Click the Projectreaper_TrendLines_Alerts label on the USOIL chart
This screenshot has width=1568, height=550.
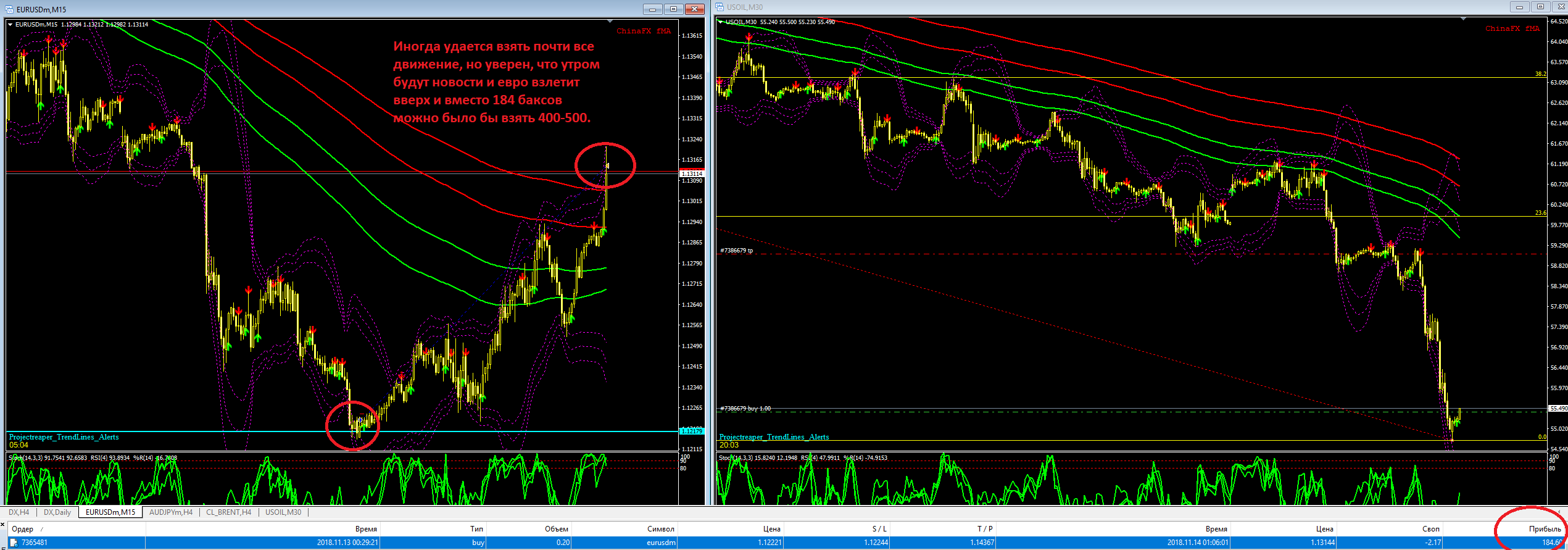[774, 437]
